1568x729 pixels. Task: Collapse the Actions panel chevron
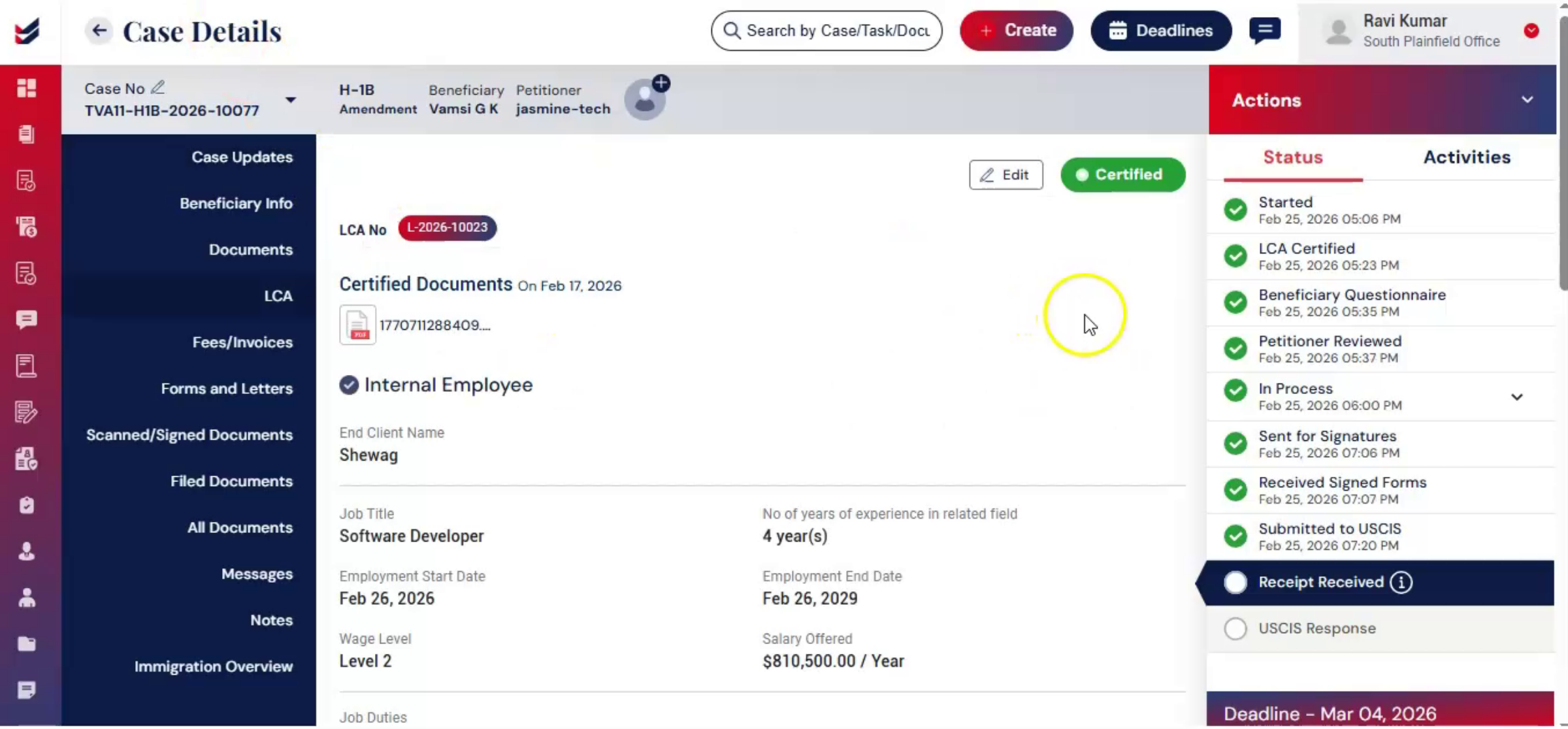1527,100
